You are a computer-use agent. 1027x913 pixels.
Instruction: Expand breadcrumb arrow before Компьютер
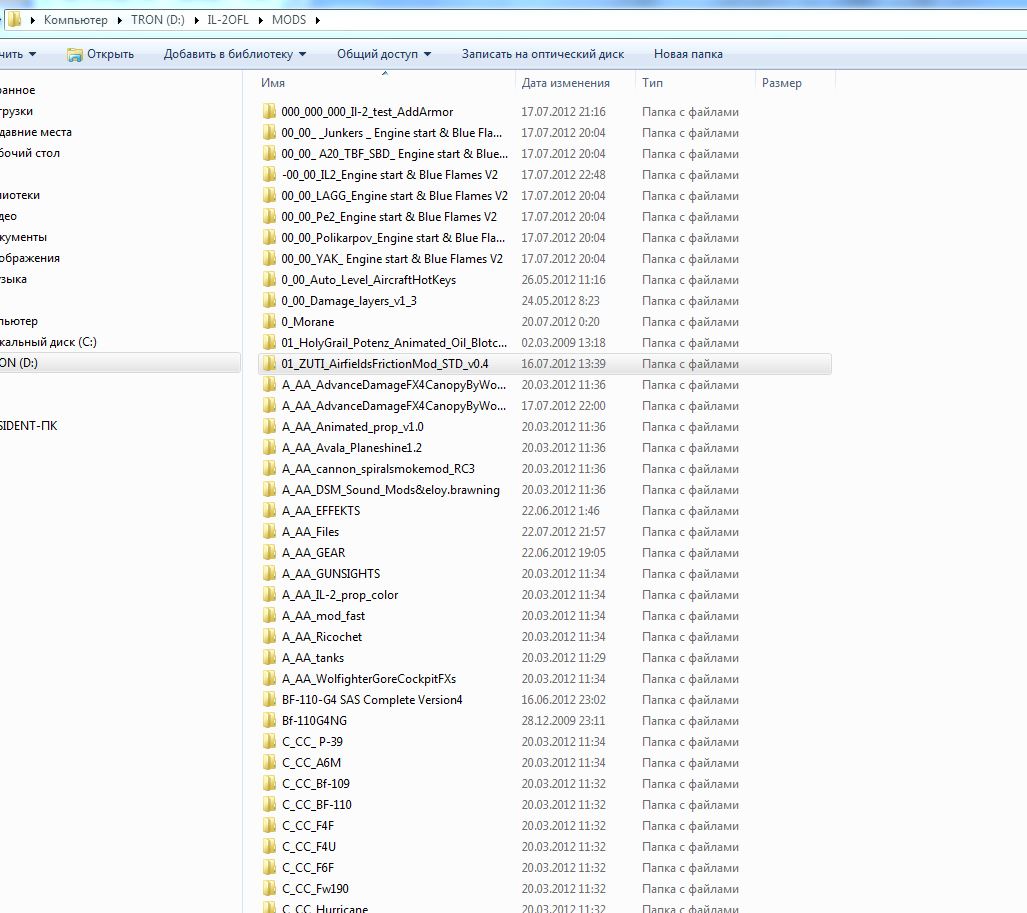[33, 20]
